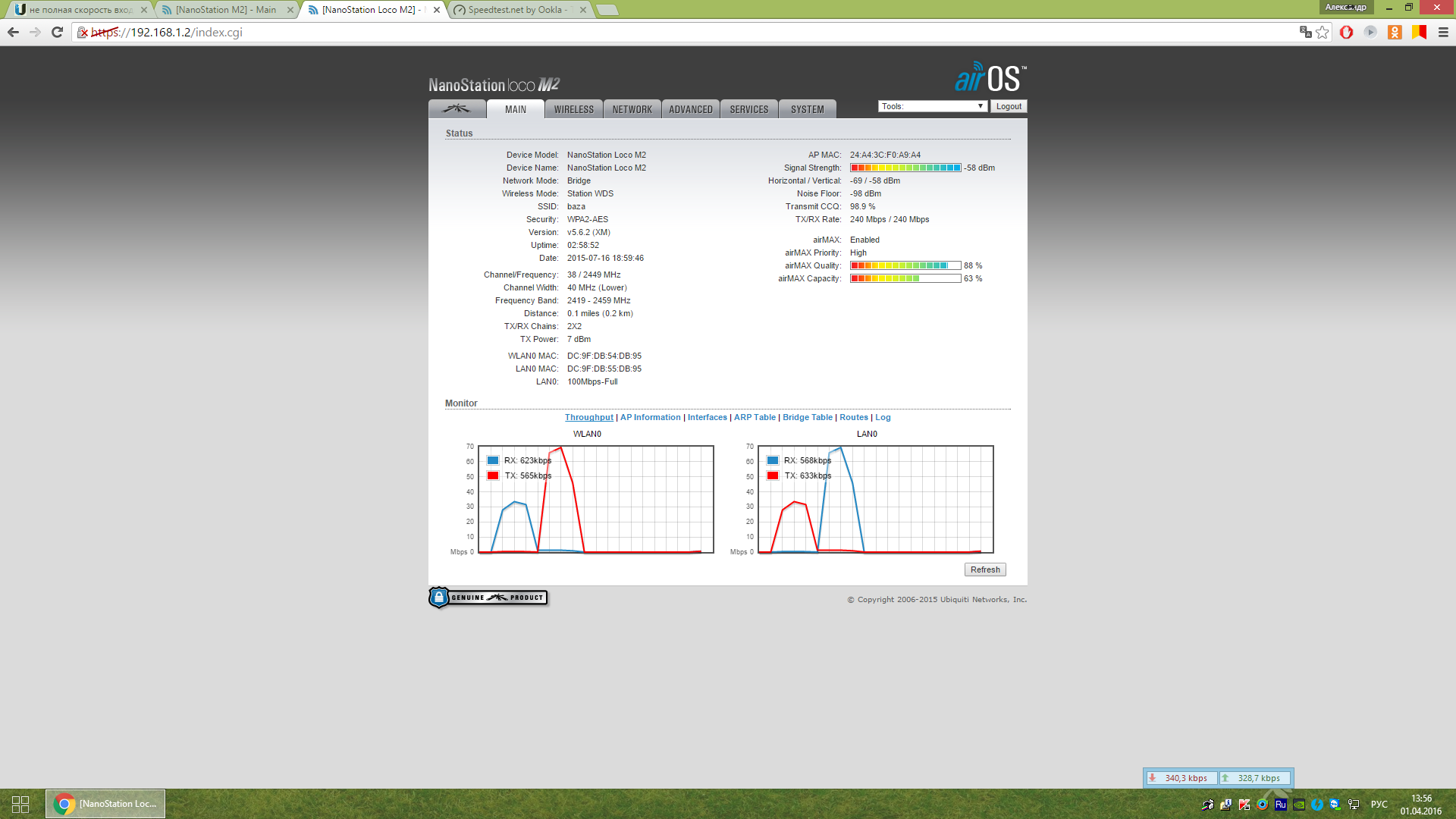Open the AP Information link
Image resolution: width=1456 pixels, height=819 pixels.
point(650,417)
